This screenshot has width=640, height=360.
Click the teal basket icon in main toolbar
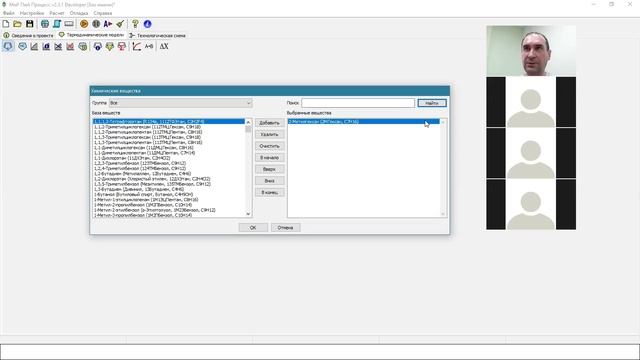[44, 24]
